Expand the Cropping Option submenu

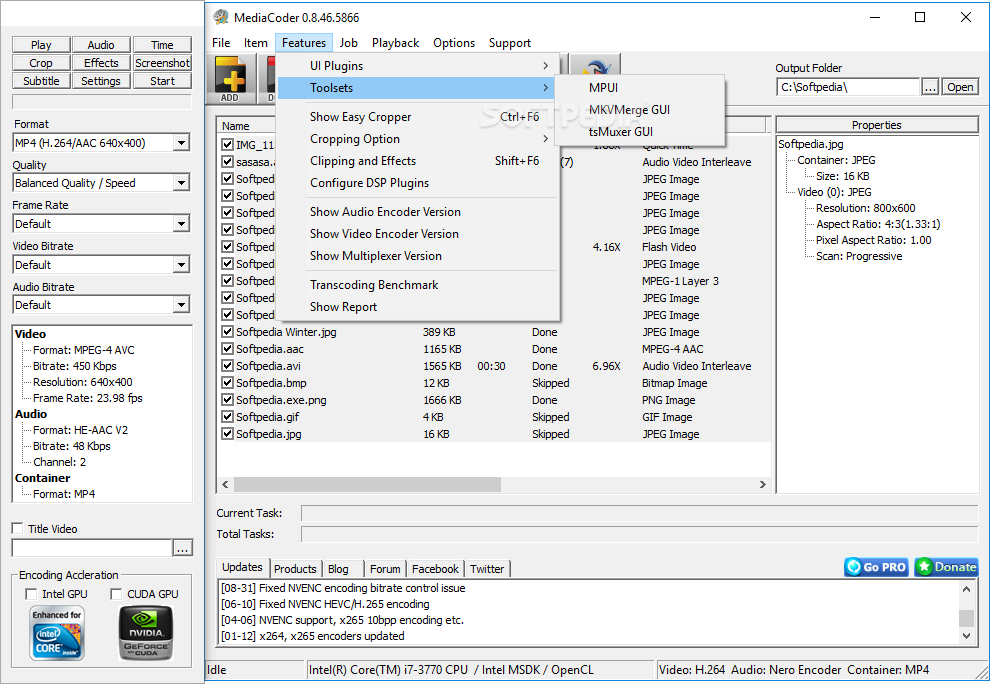418,139
